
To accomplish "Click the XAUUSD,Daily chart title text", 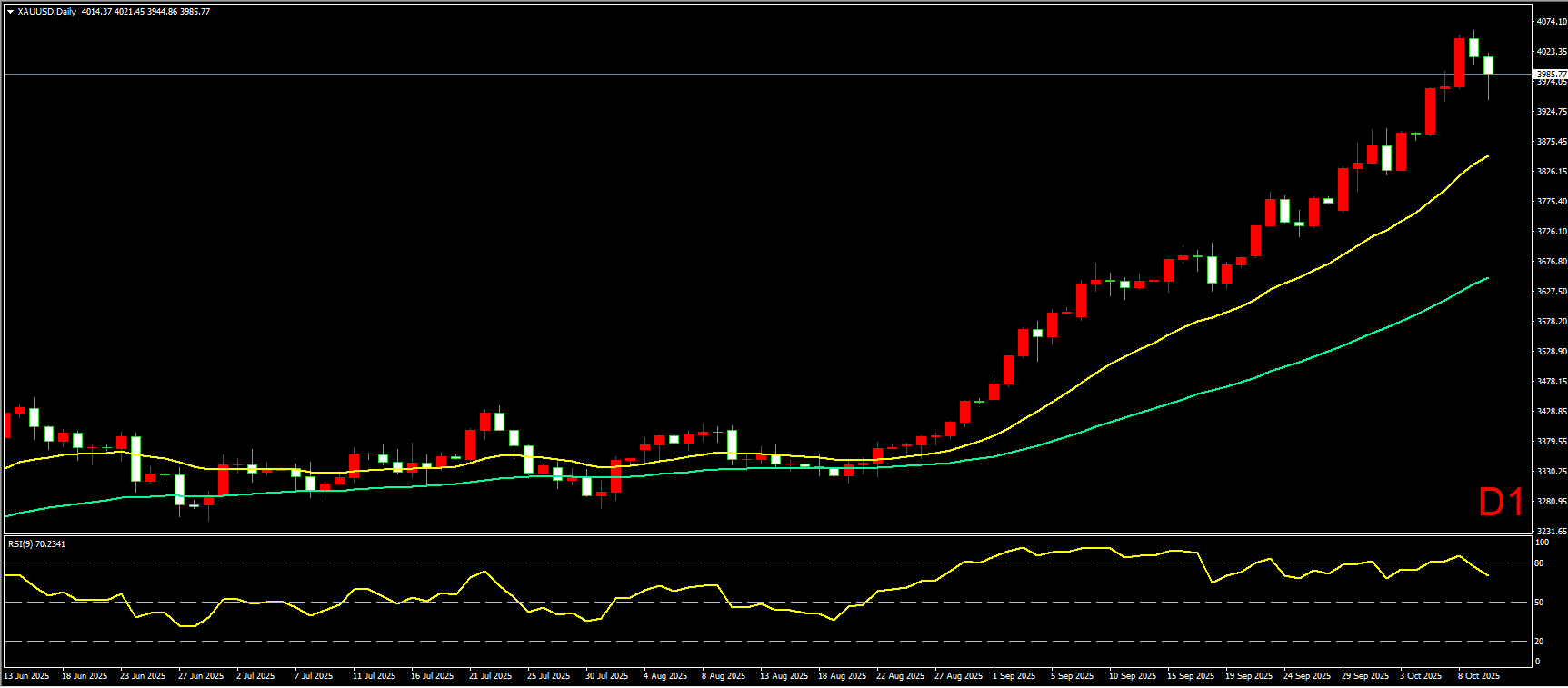I will pyautogui.click(x=47, y=12).
